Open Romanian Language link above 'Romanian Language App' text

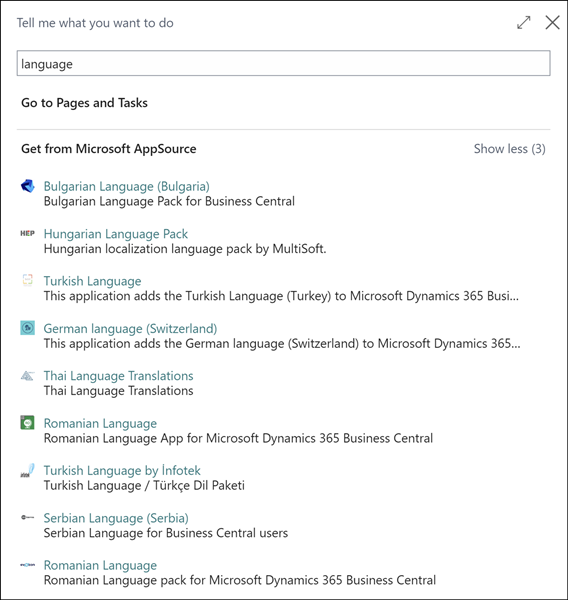click(x=100, y=423)
